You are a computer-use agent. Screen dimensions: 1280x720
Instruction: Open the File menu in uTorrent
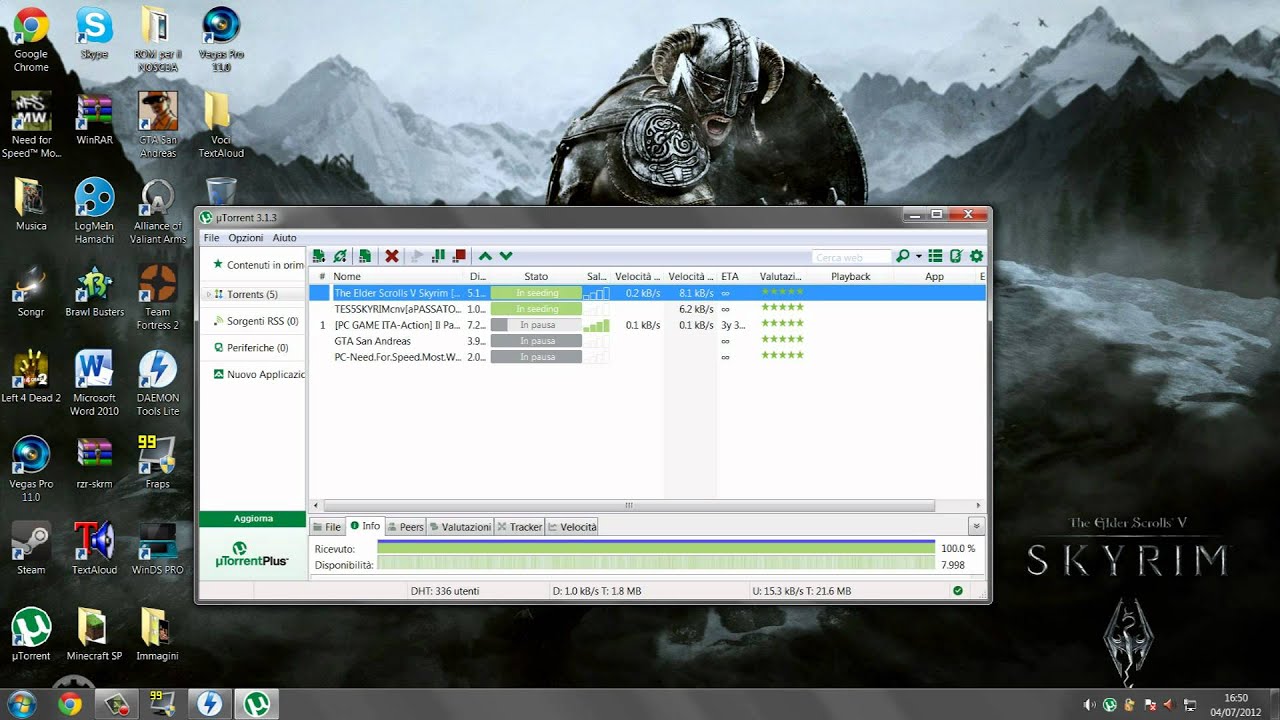pos(211,238)
